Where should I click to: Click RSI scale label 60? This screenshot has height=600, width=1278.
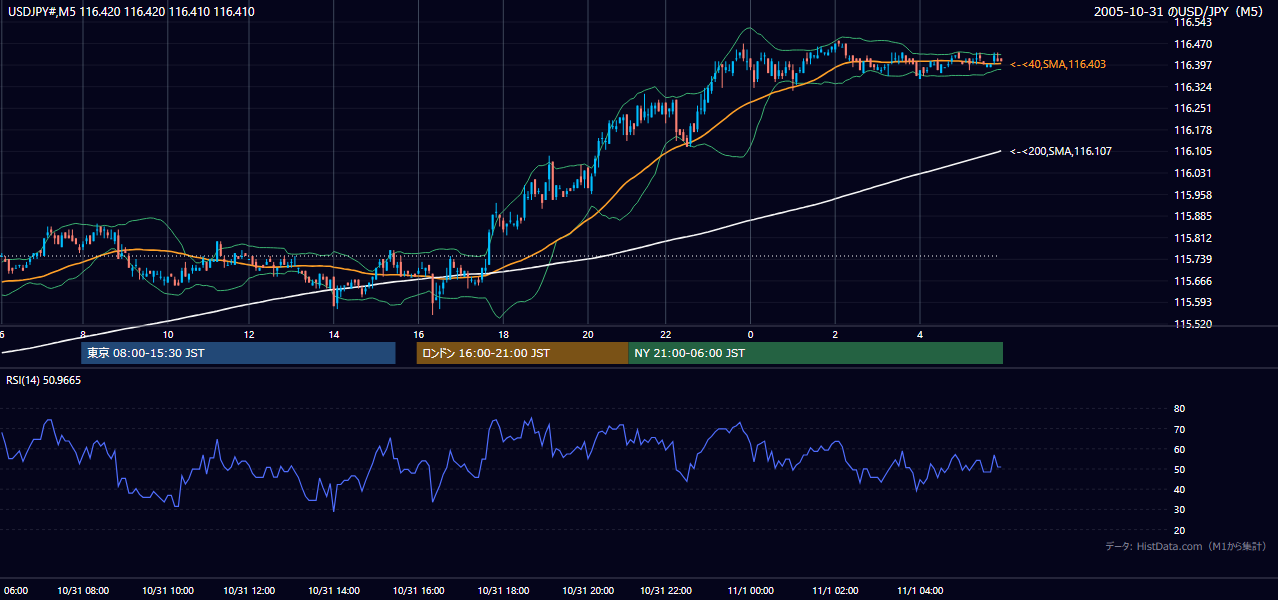[x=1180, y=449]
